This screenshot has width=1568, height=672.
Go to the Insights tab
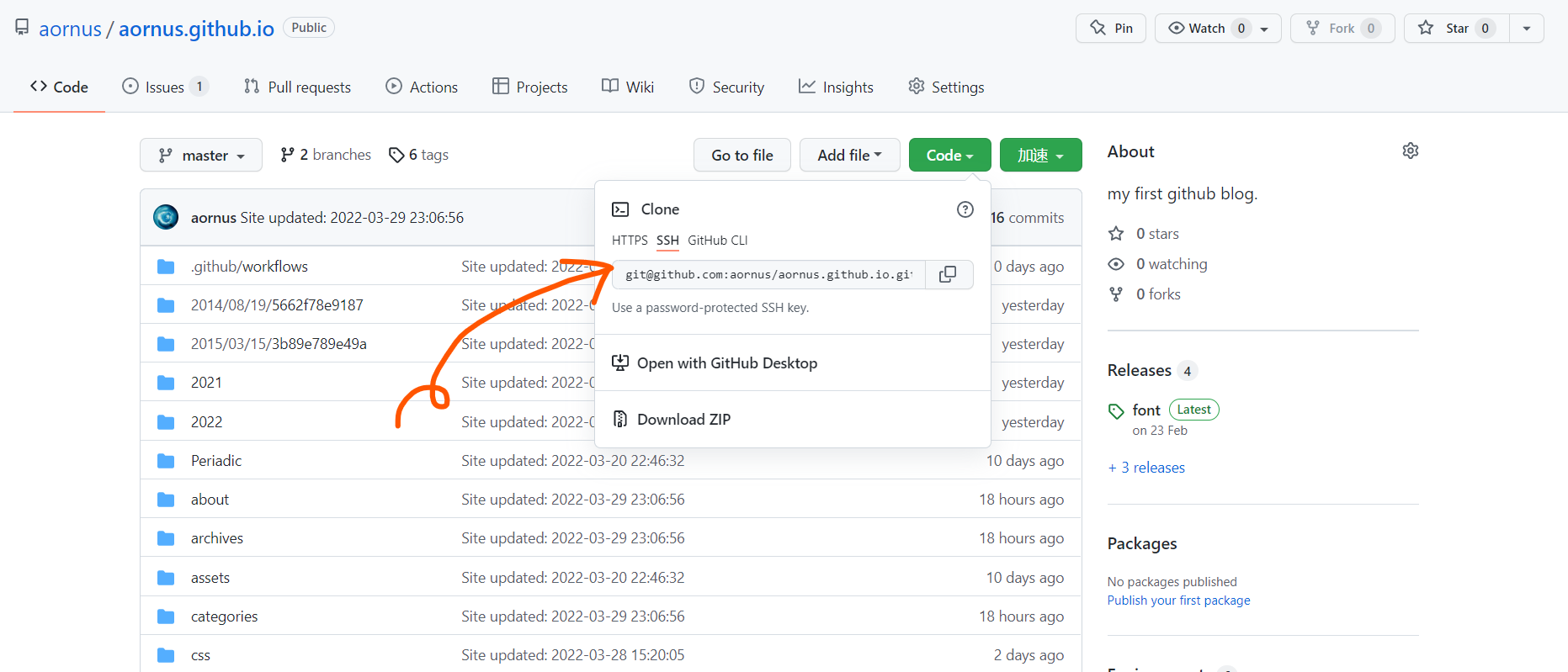[x=836, y=87]
